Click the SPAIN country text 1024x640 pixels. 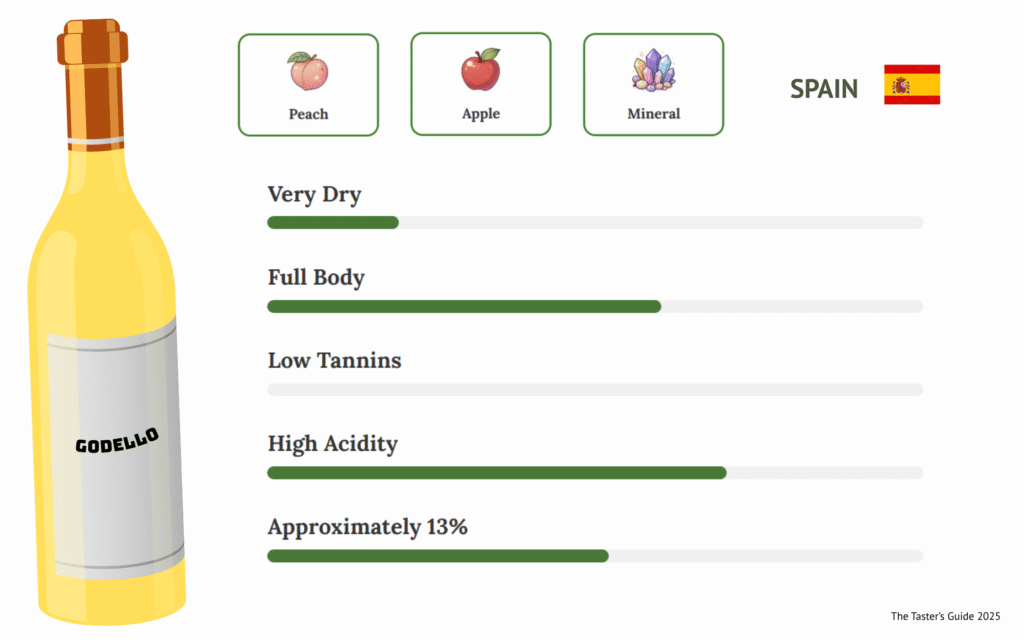coord(824,89)
